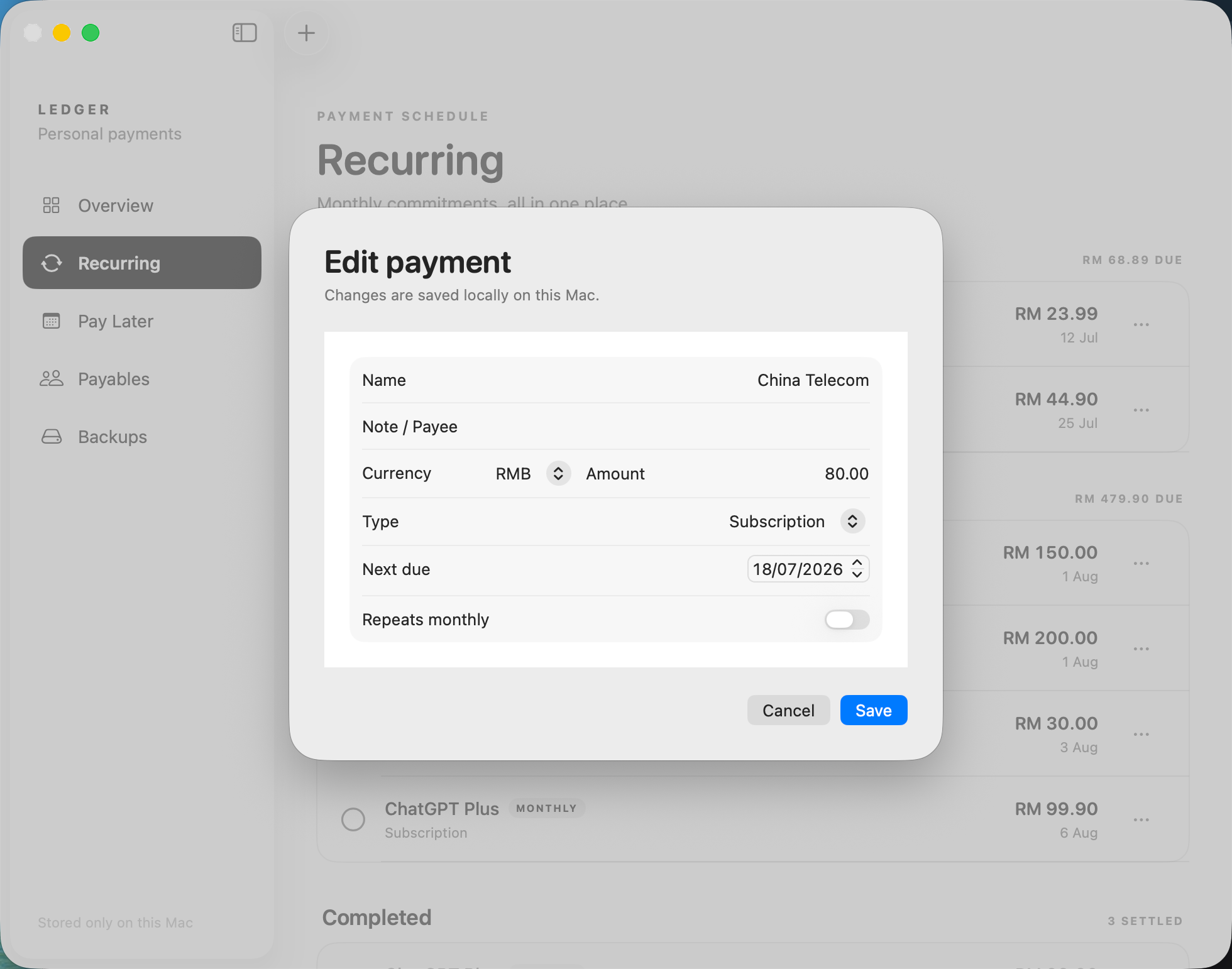Click the Backups drive icon
This screenshot has width=1232, height=969.
(52, 437)
